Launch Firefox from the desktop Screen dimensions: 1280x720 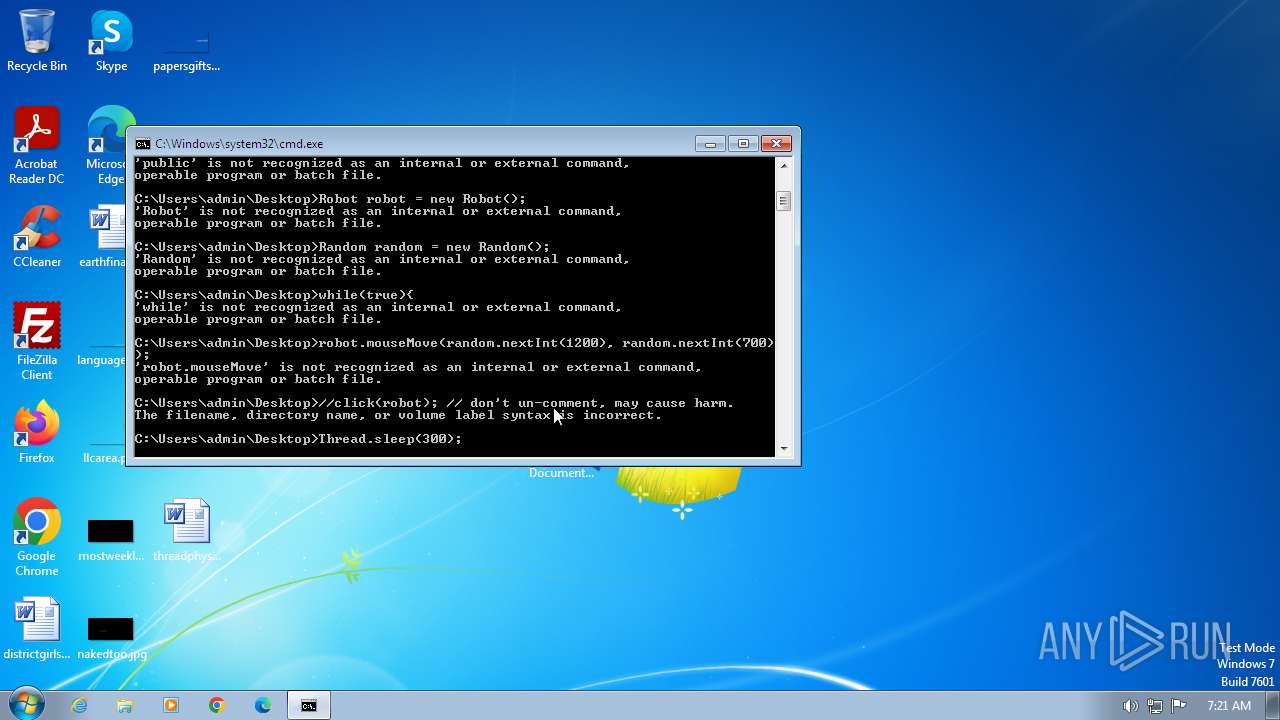(37, 432)
